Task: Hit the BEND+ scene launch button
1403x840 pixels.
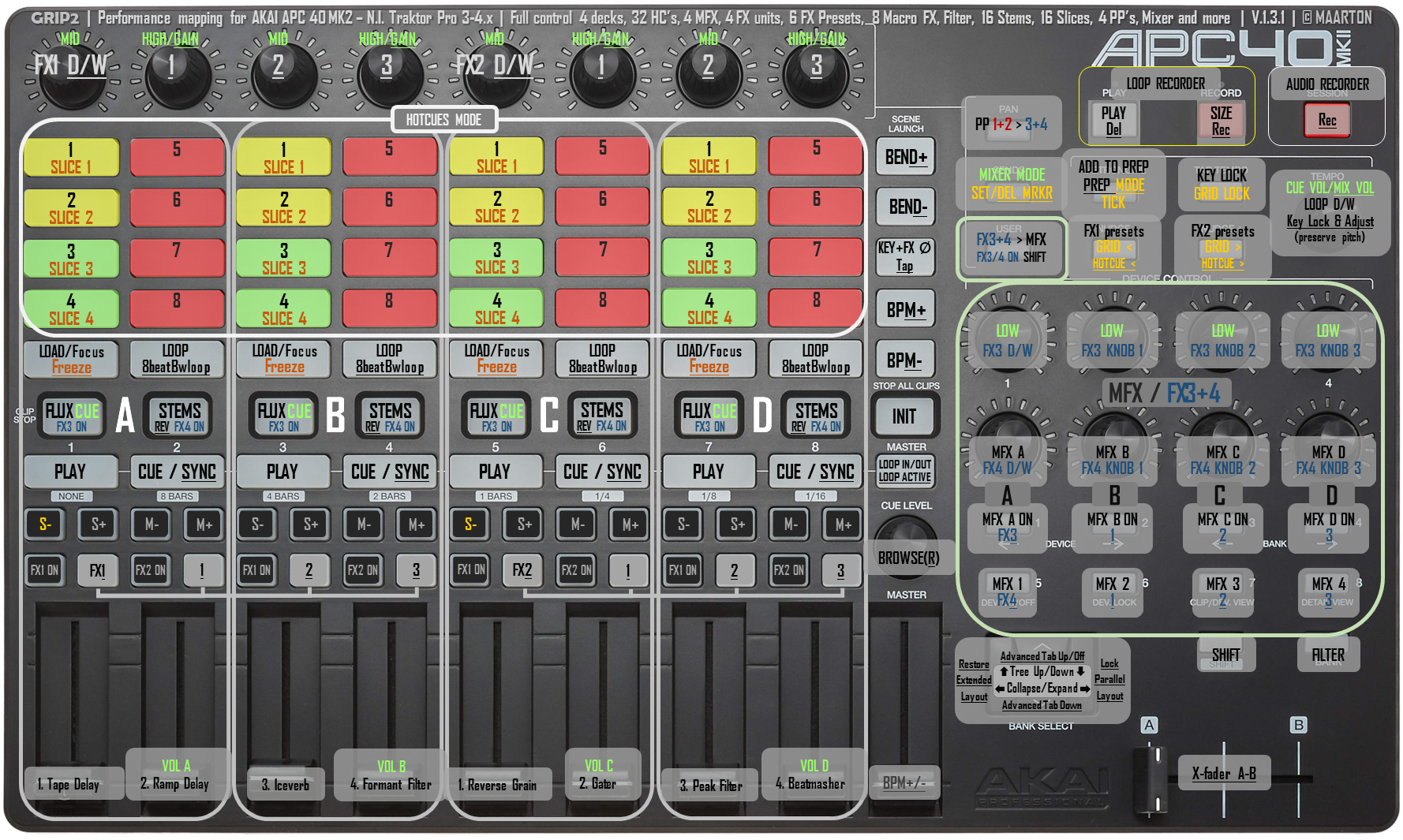Action: [x=904, y=156]
